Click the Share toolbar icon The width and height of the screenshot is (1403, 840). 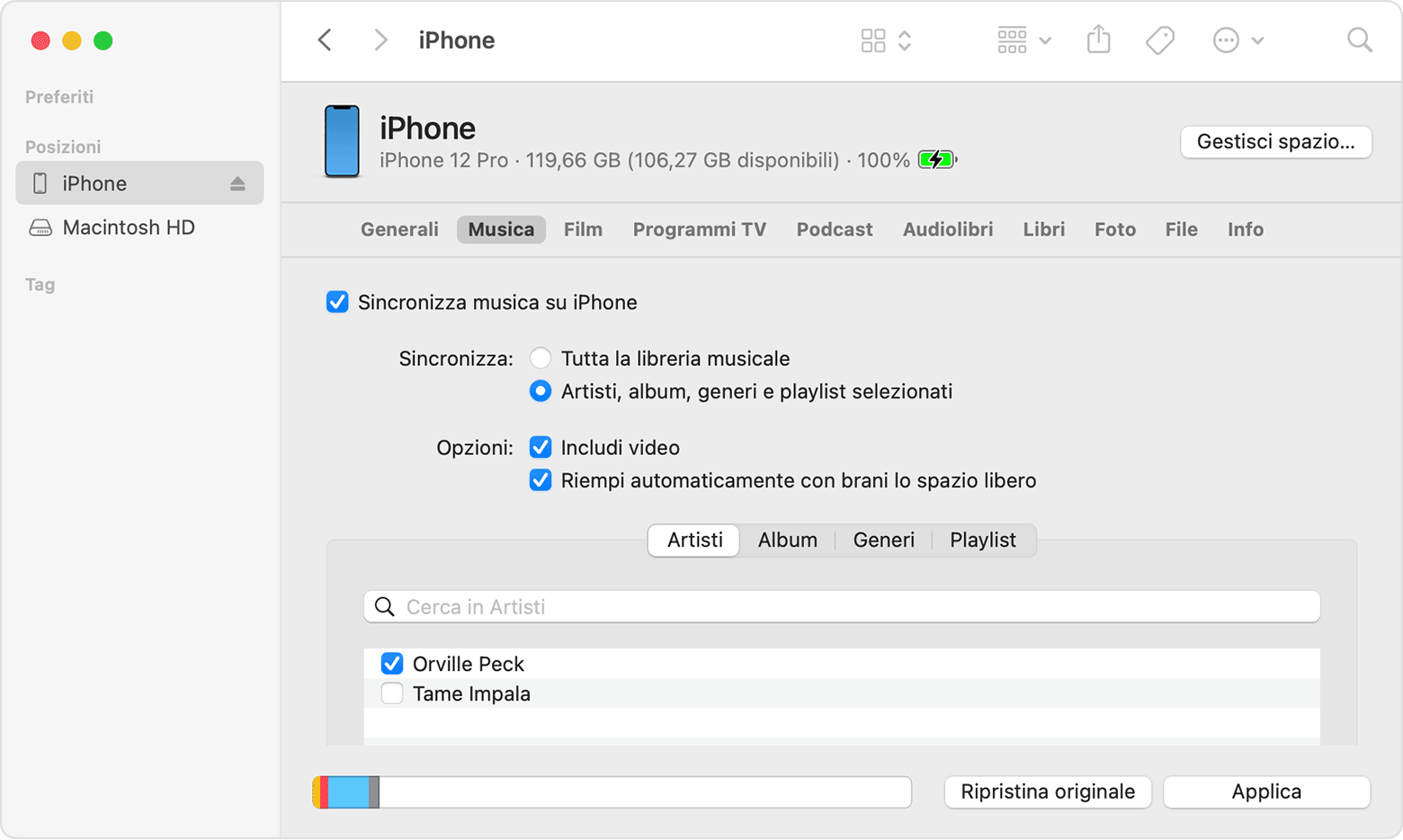[x=1098, y=40]
